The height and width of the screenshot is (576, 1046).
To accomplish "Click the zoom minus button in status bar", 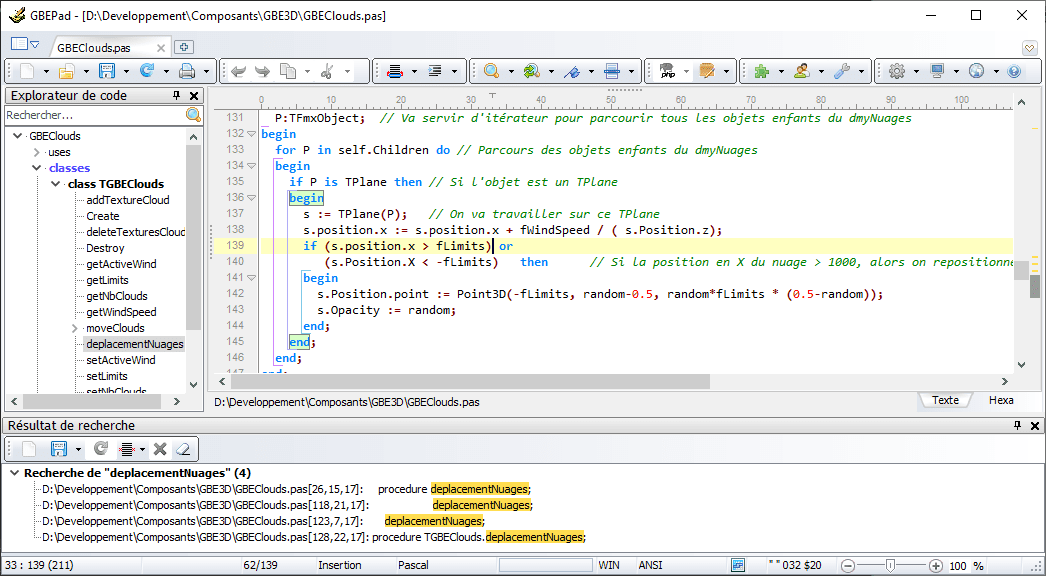I will coord(848,566).
